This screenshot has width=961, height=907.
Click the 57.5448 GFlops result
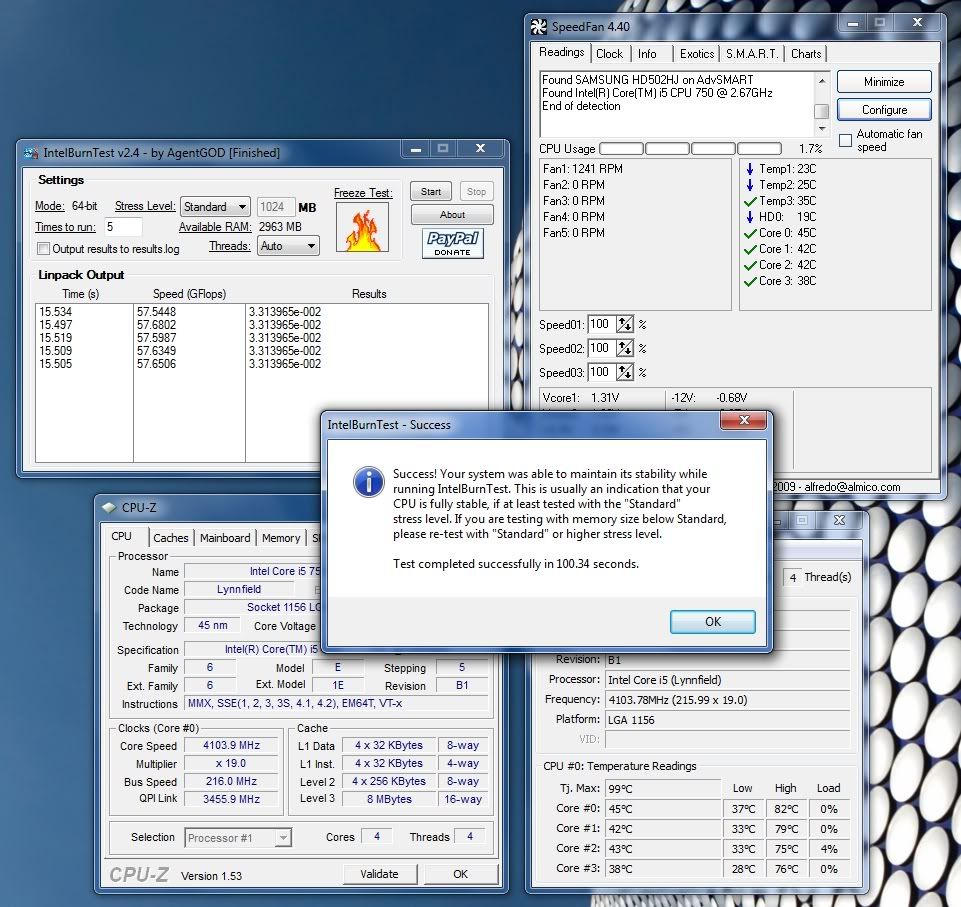pyautogui.click(x=156, y=312)
